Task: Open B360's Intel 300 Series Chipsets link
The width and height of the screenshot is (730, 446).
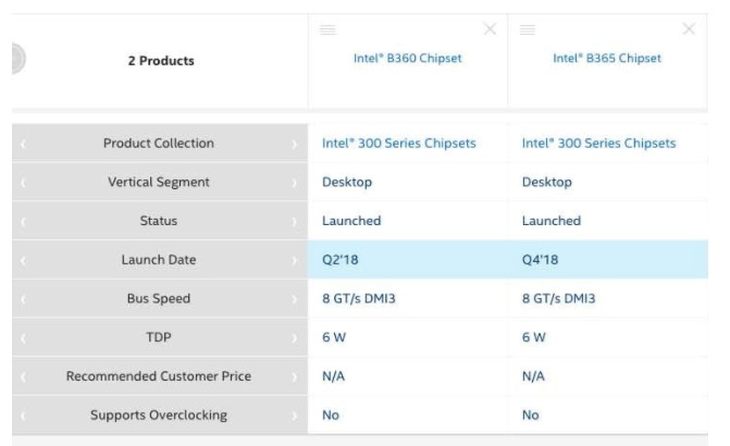Action: coord(399,143)
